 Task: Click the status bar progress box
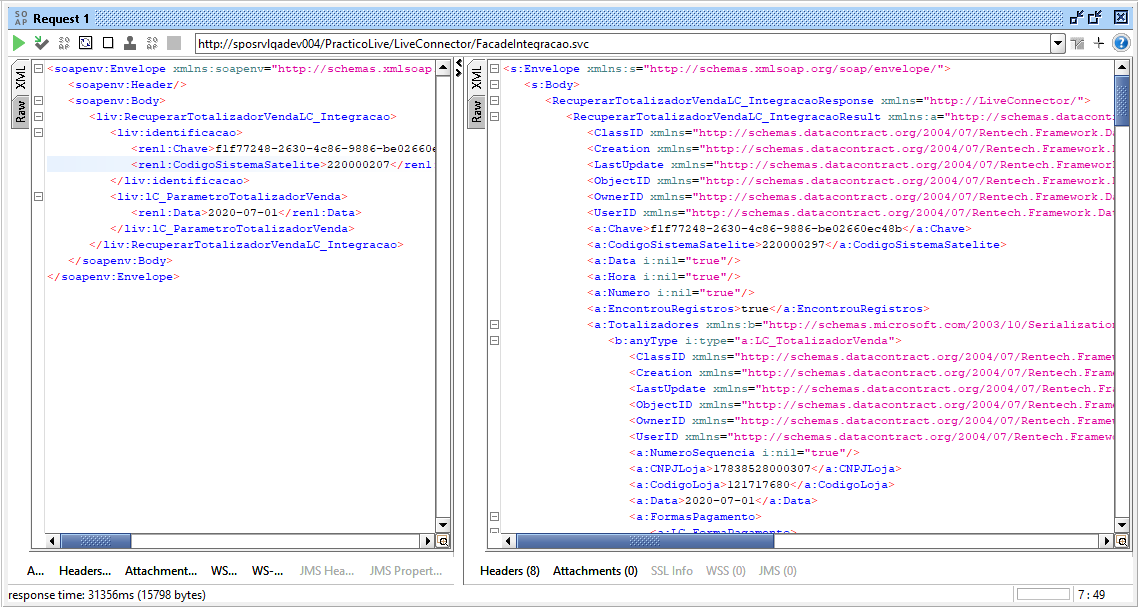[1043, 595]
